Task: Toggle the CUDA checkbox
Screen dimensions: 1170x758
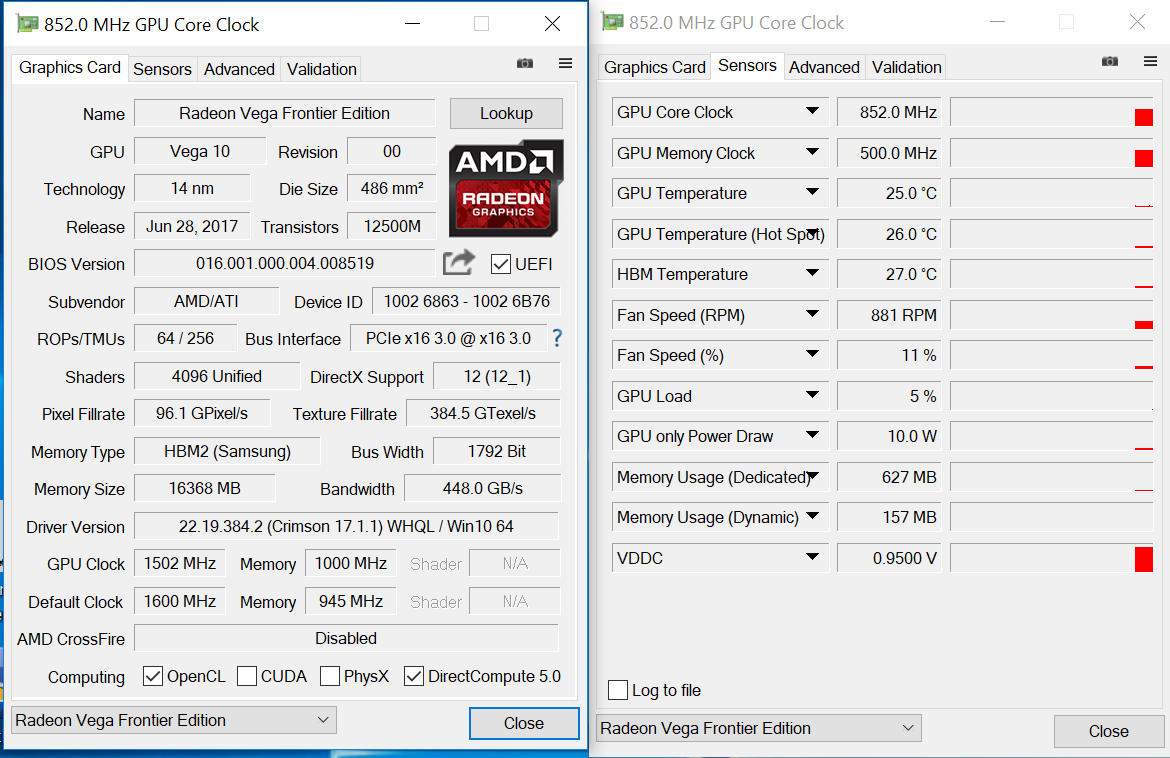Action: 247,676
